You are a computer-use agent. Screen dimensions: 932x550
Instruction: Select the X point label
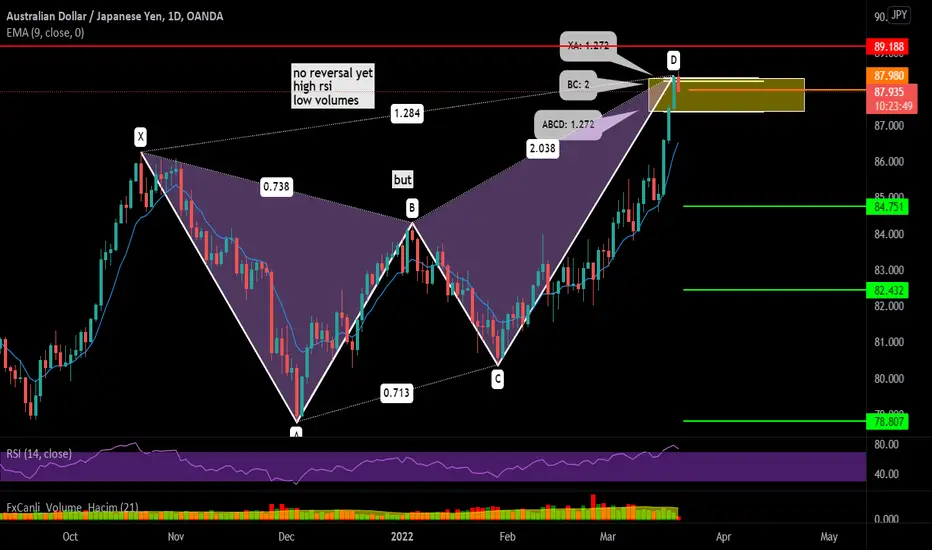coord(140,137)
